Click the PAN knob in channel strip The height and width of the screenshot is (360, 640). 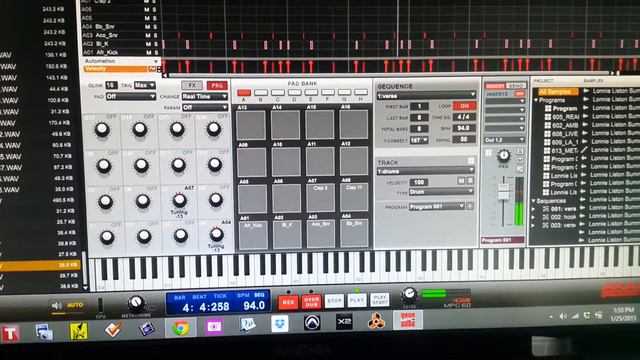pyautogui.click(x=504, y=155)
